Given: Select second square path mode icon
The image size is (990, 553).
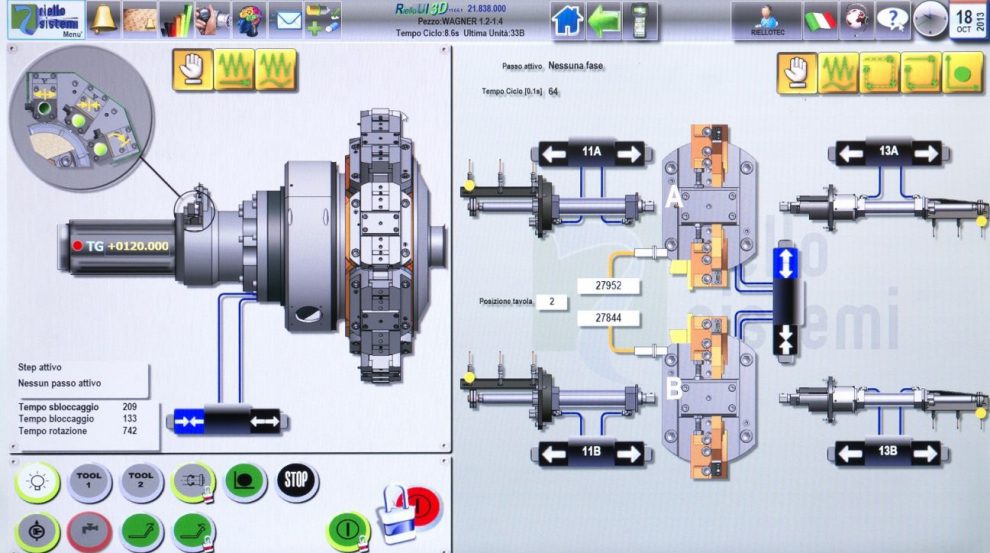Looking at the screenshot, I should pyautogui.click(x=921, y=74).
